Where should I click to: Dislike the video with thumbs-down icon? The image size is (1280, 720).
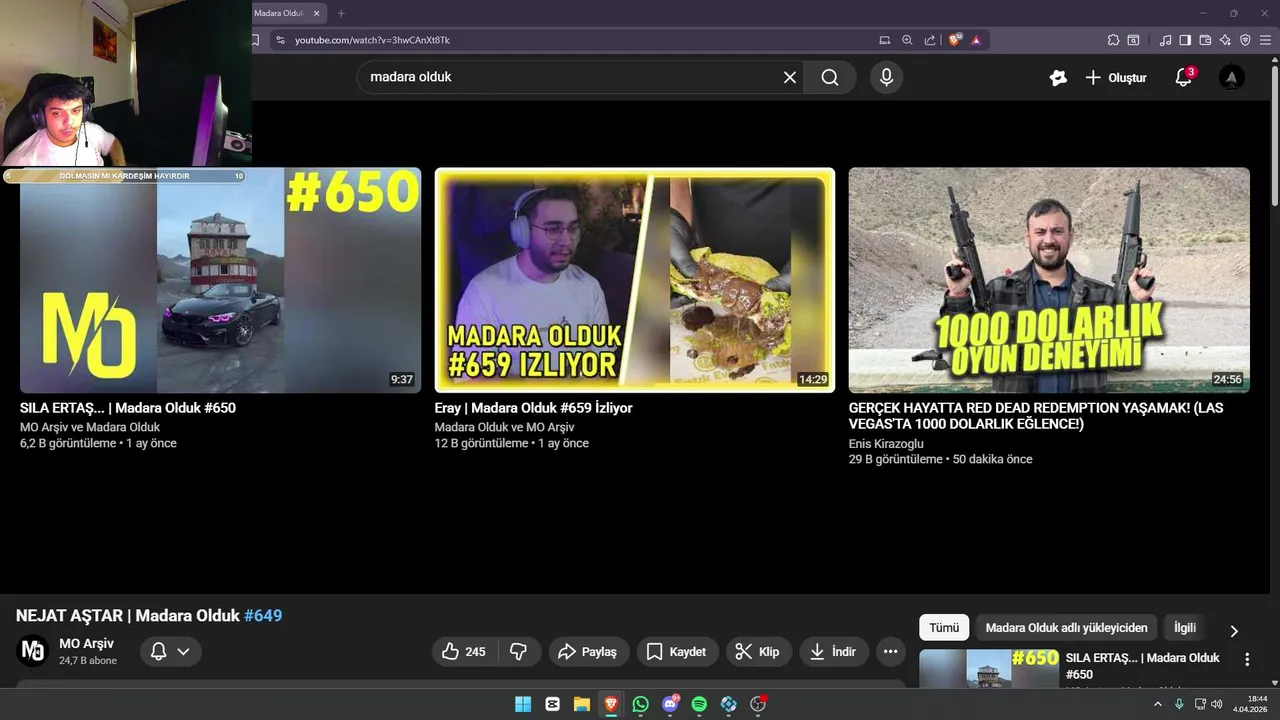click(x=519, y=652)
